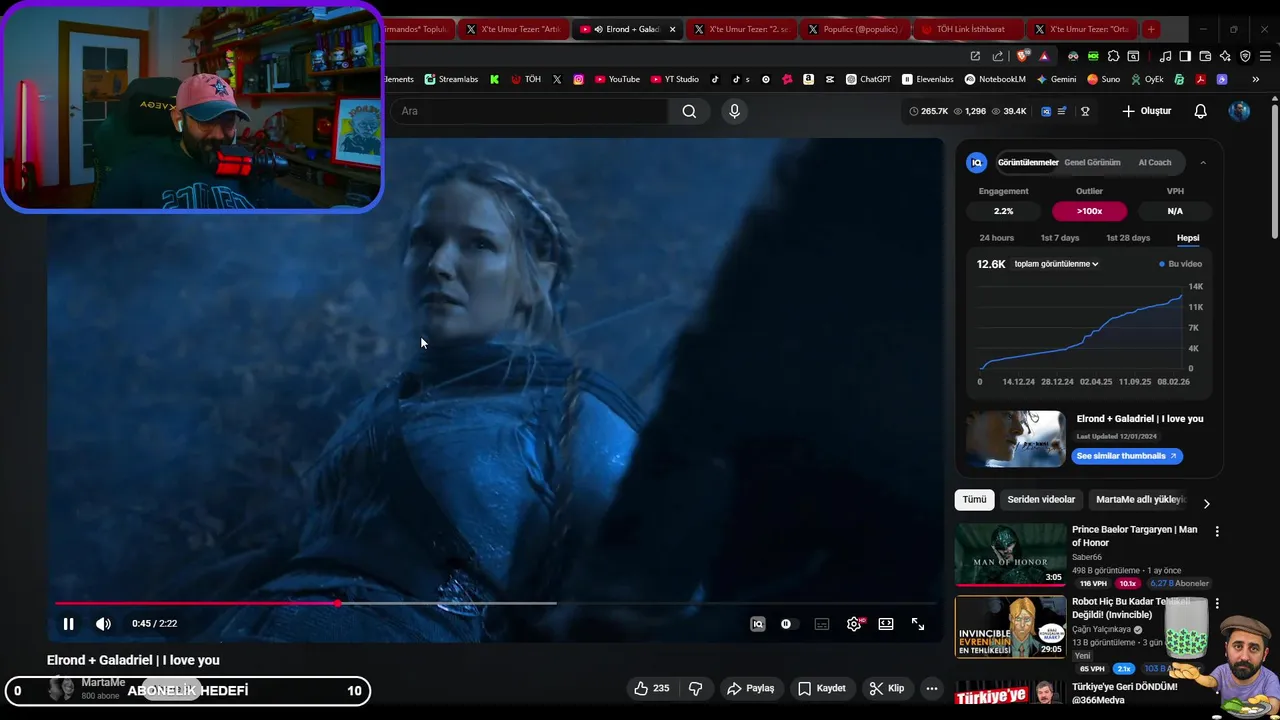Select the Hepsi time range
The image size is (1280, 720).
click(x=1188, y=238)
